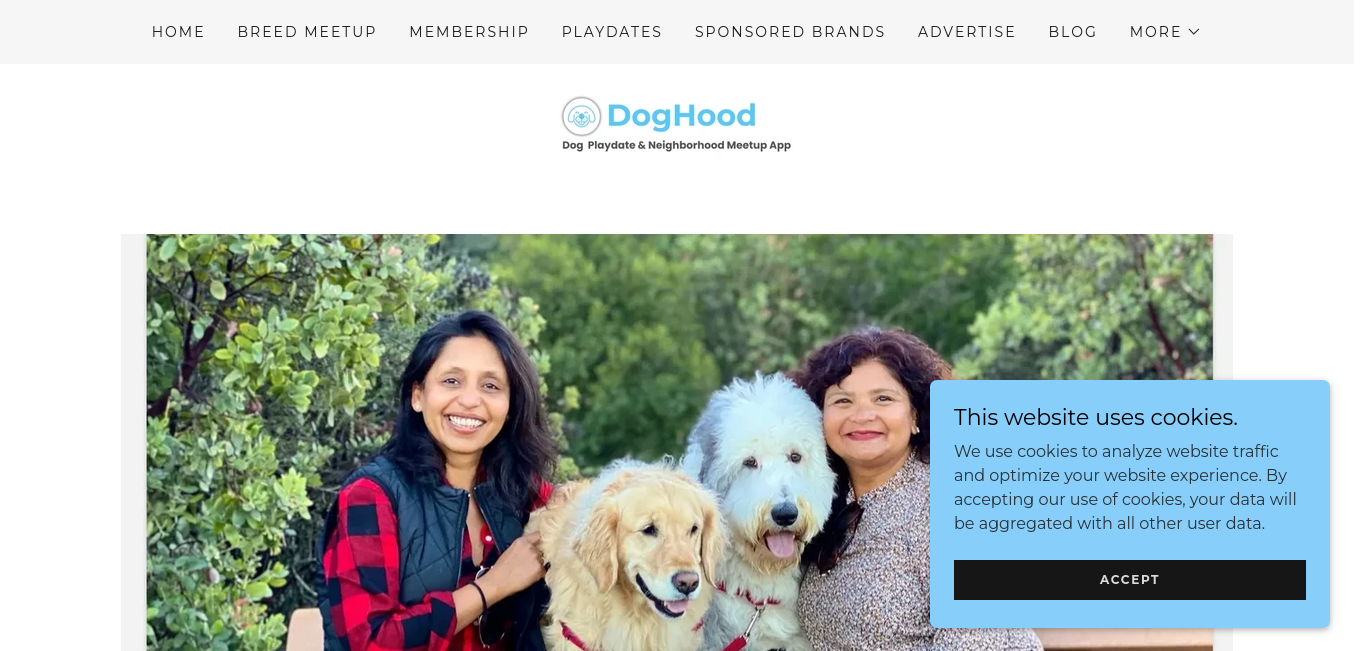This screenshot has width=1366, height=651.
Task: Click the DogHood brand name text
Action: click(681, 116)
